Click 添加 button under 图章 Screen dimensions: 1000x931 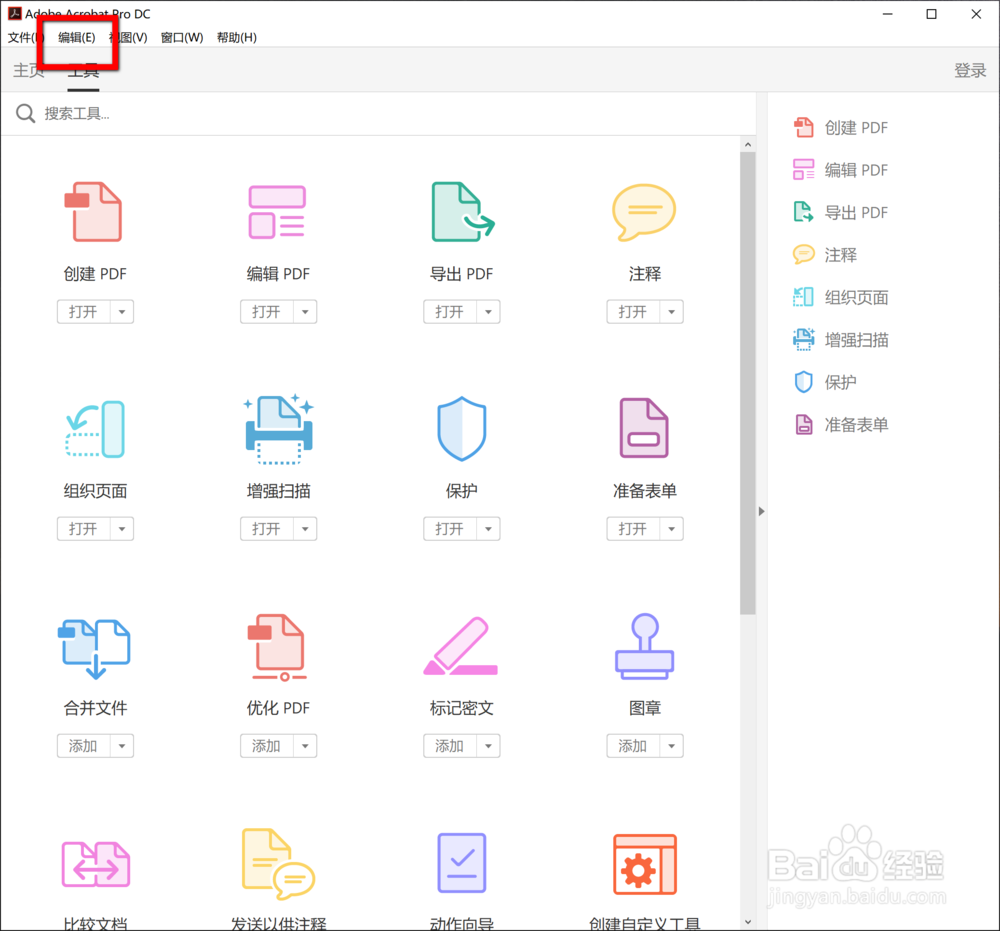pyautogui.click(x=633, y=745)
